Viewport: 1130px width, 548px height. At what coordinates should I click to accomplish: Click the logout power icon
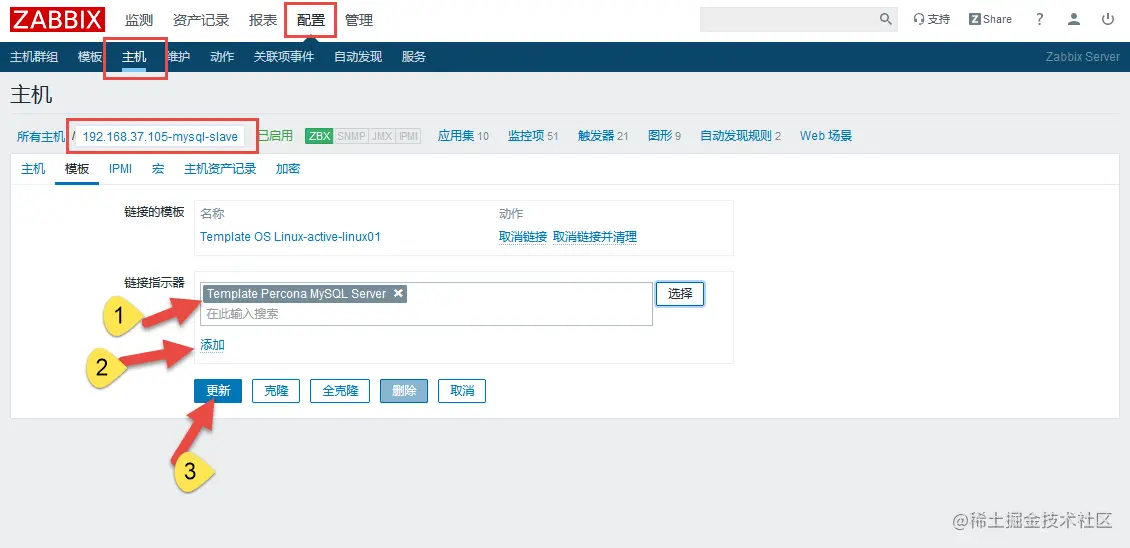tap(1108, 19)
